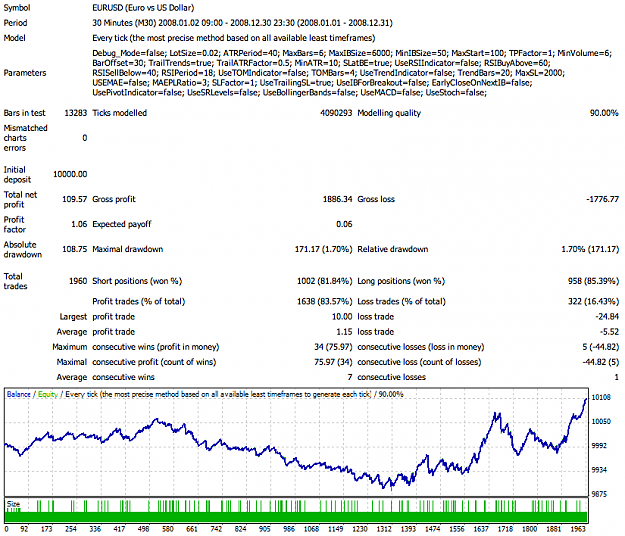625x536 pixels.
Task: Click the parameter line starting 'USEMAE=false'
Action: pyautogui.click(x=312, y=83)
